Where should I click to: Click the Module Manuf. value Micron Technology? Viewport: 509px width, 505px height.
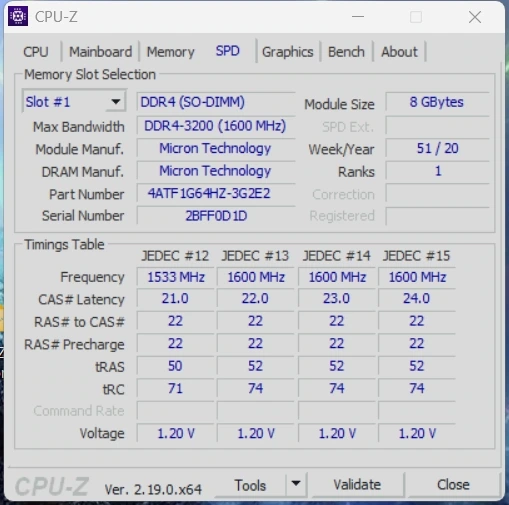(216, 148)
